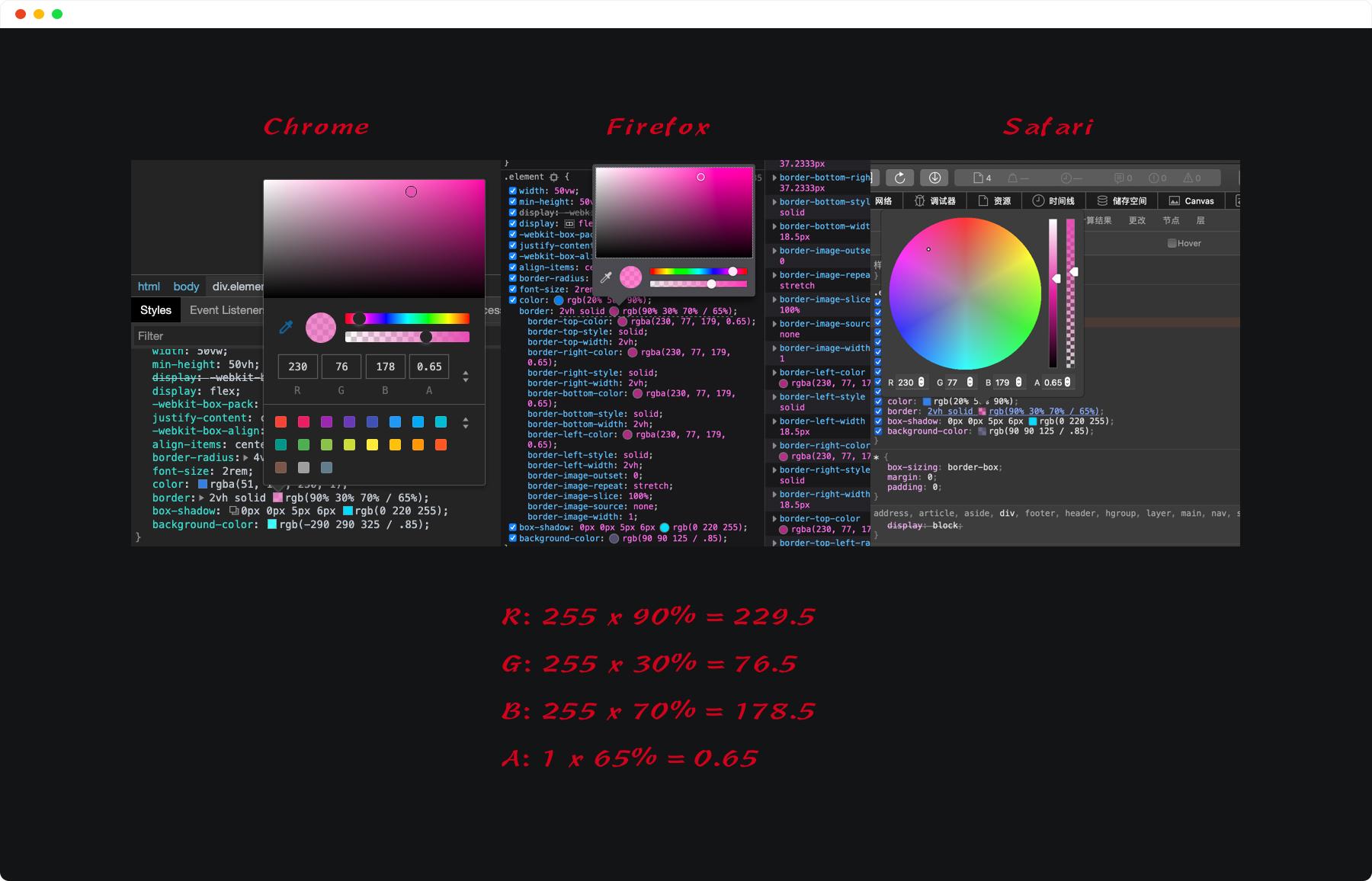This screenshot has height=881, width=1372.
Task: Click the border color swatch in Chrome styles
Action: (278, 498)
